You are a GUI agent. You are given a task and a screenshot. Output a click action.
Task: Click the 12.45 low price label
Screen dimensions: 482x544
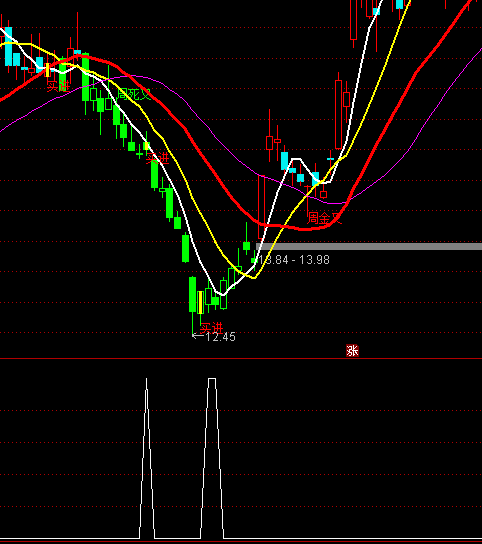tap(221, 337)
